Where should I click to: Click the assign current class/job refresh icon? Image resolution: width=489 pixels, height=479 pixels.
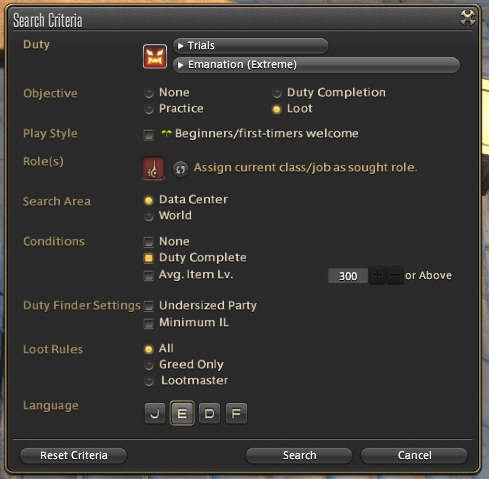pyautogui.click(x=180, y=169)
